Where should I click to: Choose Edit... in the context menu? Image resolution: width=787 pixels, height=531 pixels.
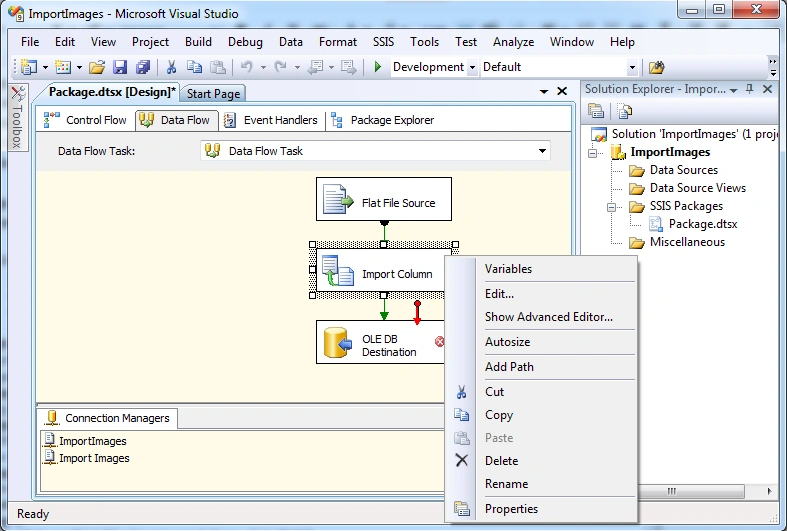point(499,294)
